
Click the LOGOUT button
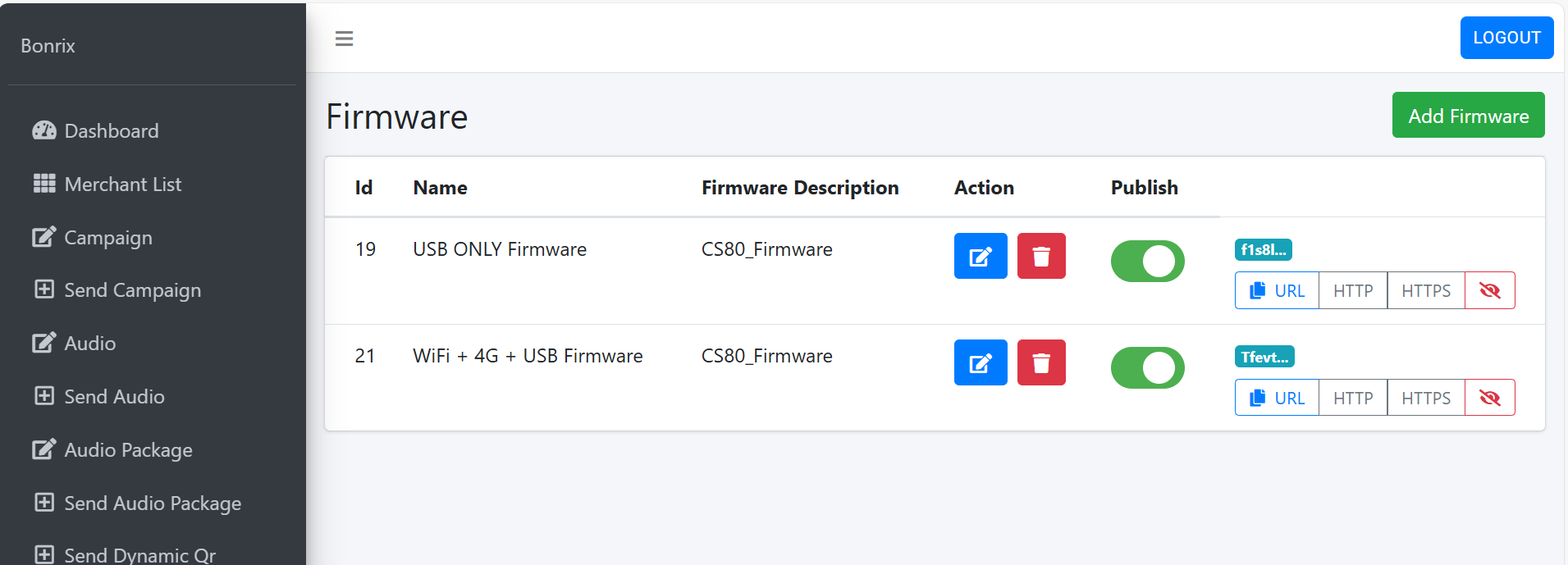coord(1506,38)
